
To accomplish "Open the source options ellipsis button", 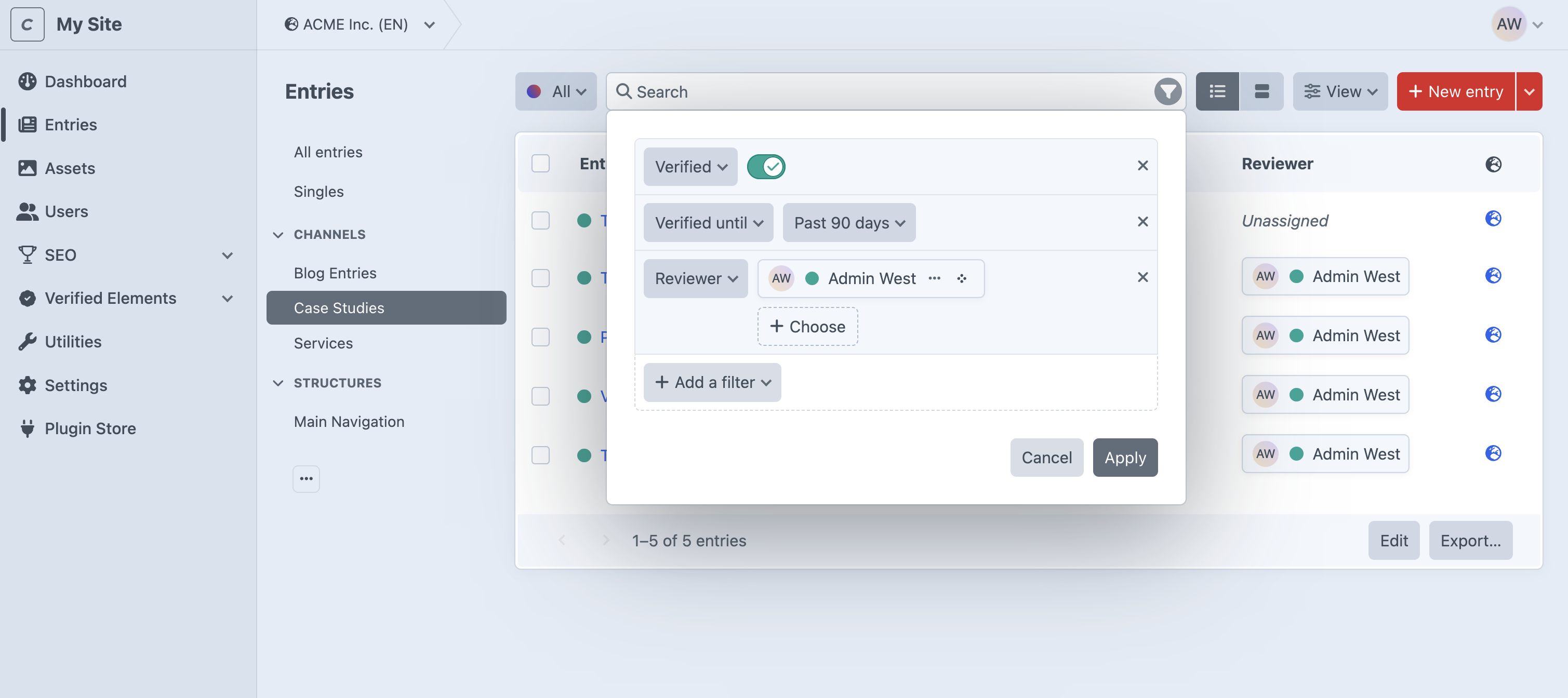I will pyautogui.click(x=306, y=479).
